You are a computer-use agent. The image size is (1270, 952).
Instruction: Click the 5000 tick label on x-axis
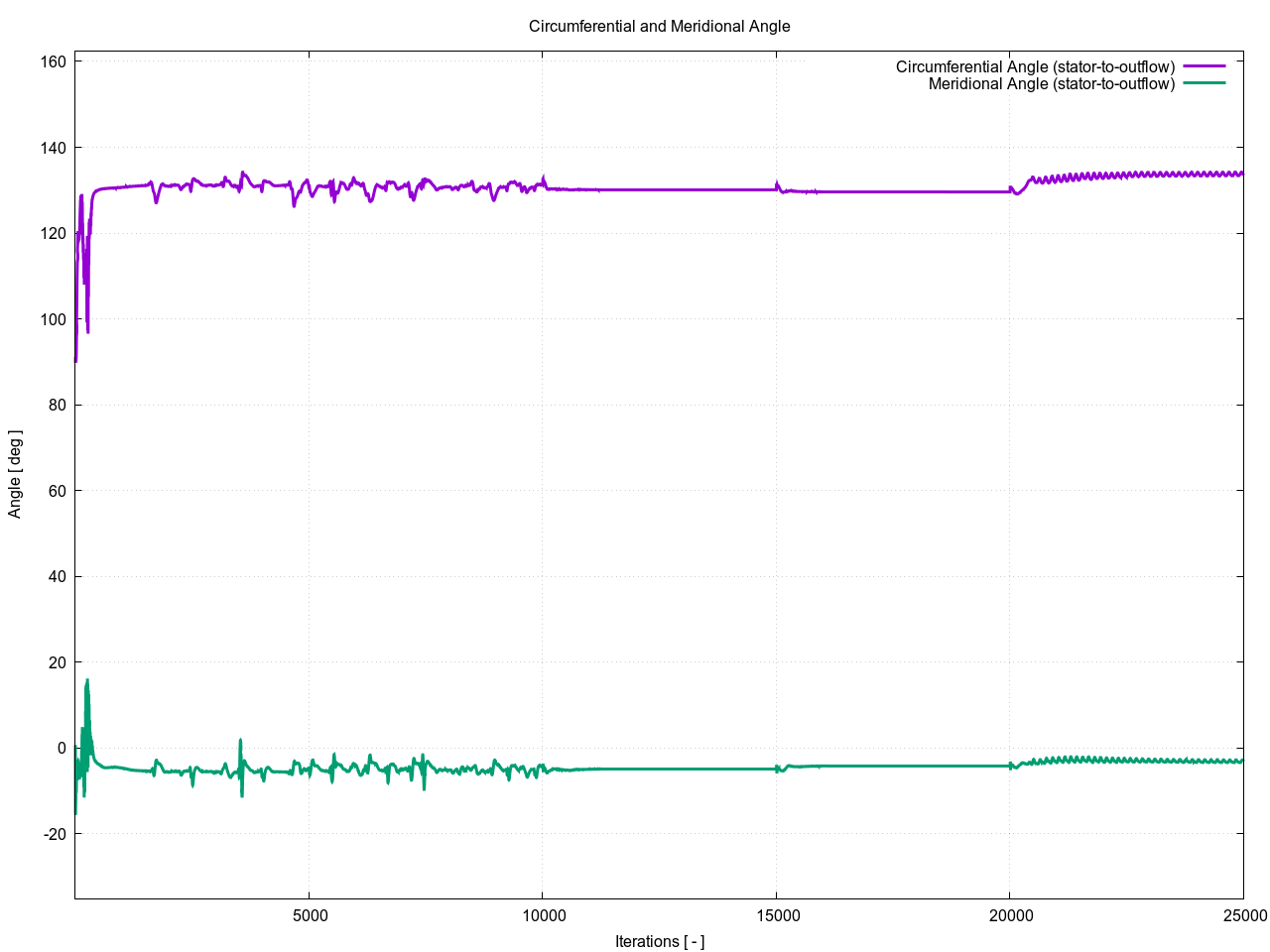(x=309, y=915)
